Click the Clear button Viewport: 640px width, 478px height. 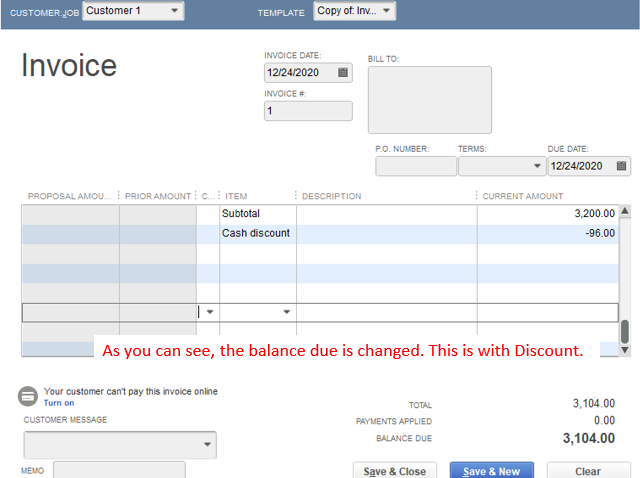click(x=588, y=470)
